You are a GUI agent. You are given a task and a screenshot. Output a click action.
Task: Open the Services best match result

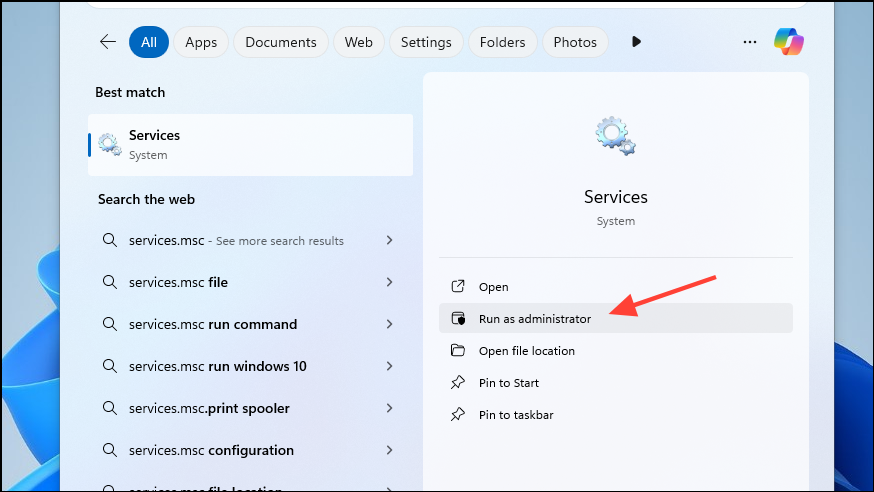pyautogui.click(x=250, y=145)
